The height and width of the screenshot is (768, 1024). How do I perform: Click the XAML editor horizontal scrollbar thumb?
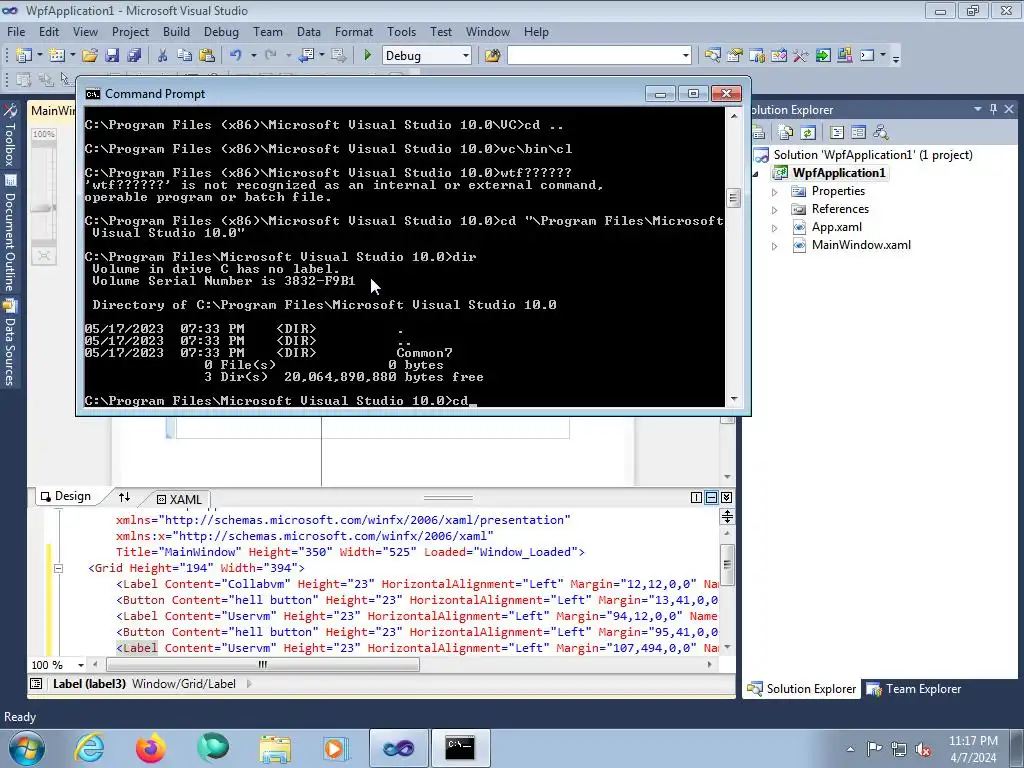pyautogui.click(x=263, y=665)
